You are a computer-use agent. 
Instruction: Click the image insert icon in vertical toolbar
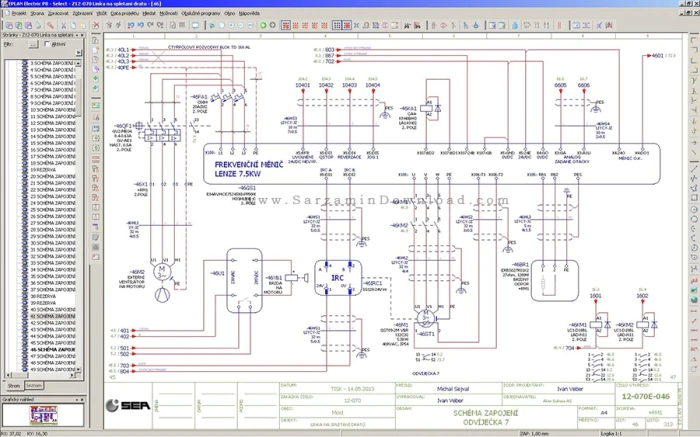pyautogui.click(x=96, y=105)
